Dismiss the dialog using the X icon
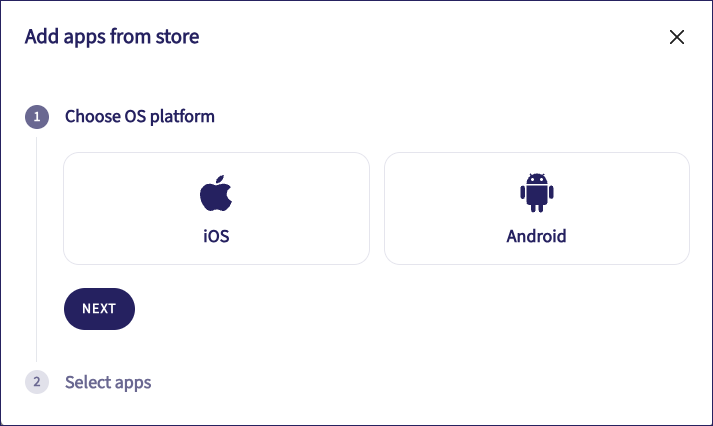Viewport: 713px width, 426px height. pos(677,38)
